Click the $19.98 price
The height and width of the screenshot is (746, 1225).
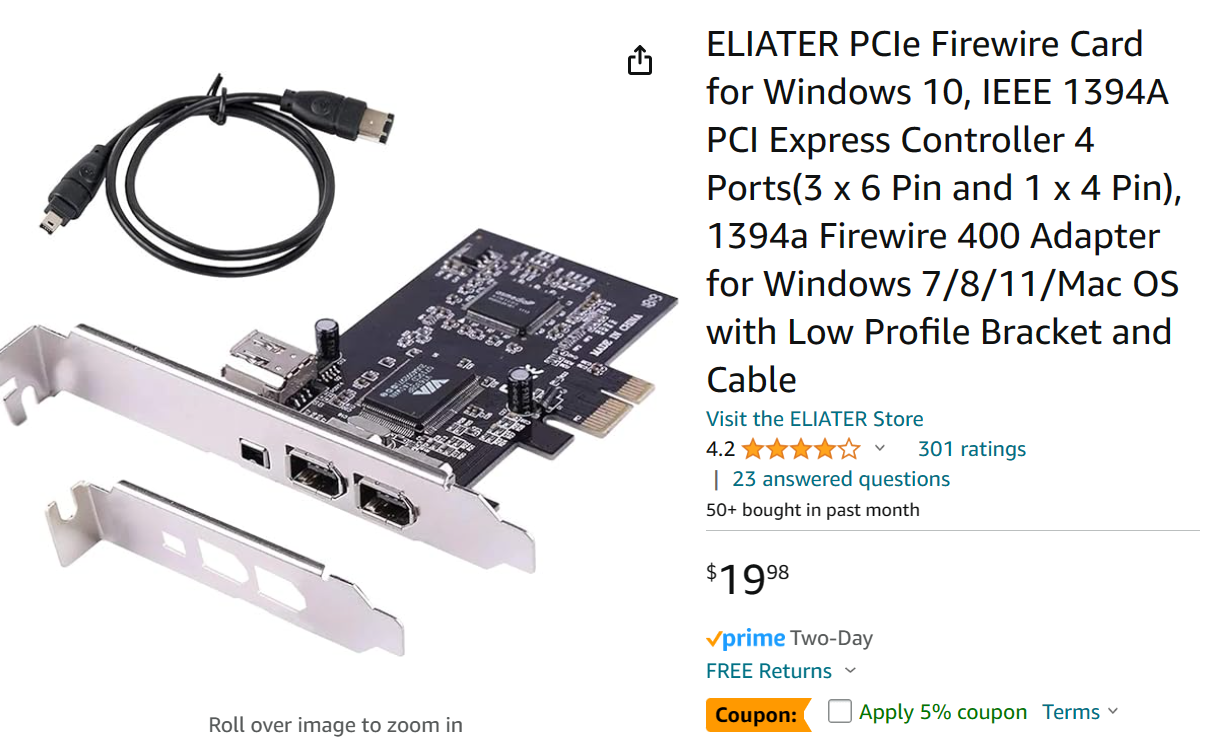(748, 578)
